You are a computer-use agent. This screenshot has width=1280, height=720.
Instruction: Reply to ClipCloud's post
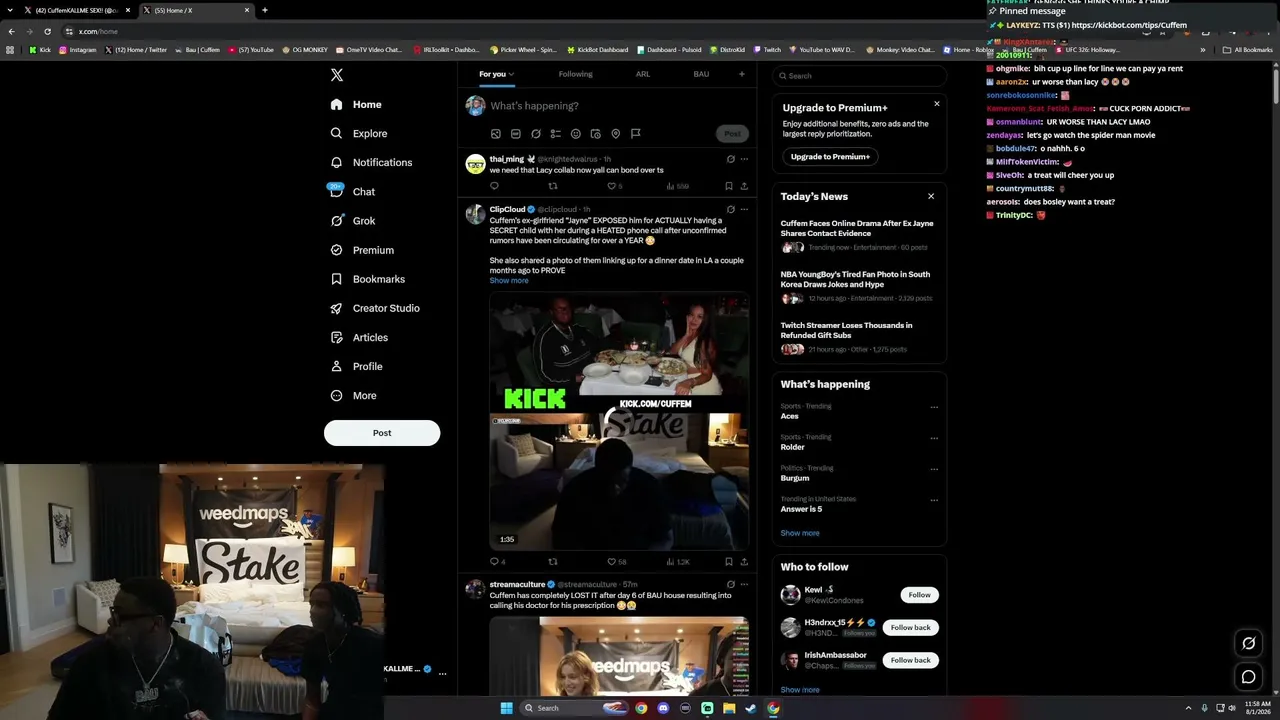(x=497, y=562)
